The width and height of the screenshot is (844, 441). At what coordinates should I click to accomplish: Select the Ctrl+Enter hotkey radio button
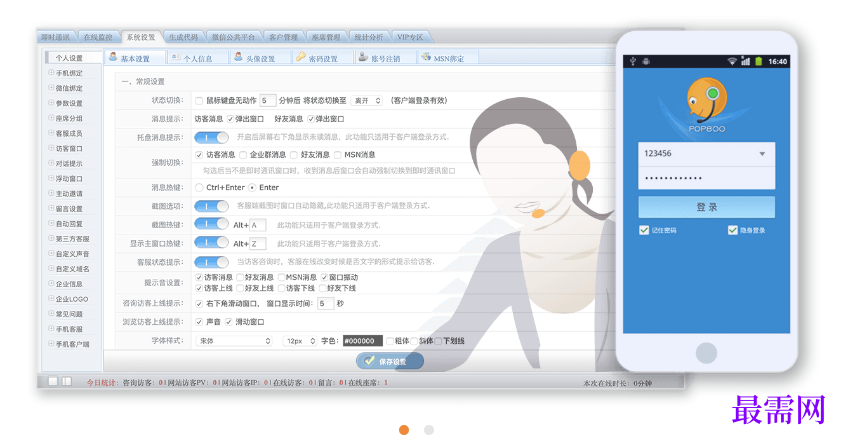199,187
